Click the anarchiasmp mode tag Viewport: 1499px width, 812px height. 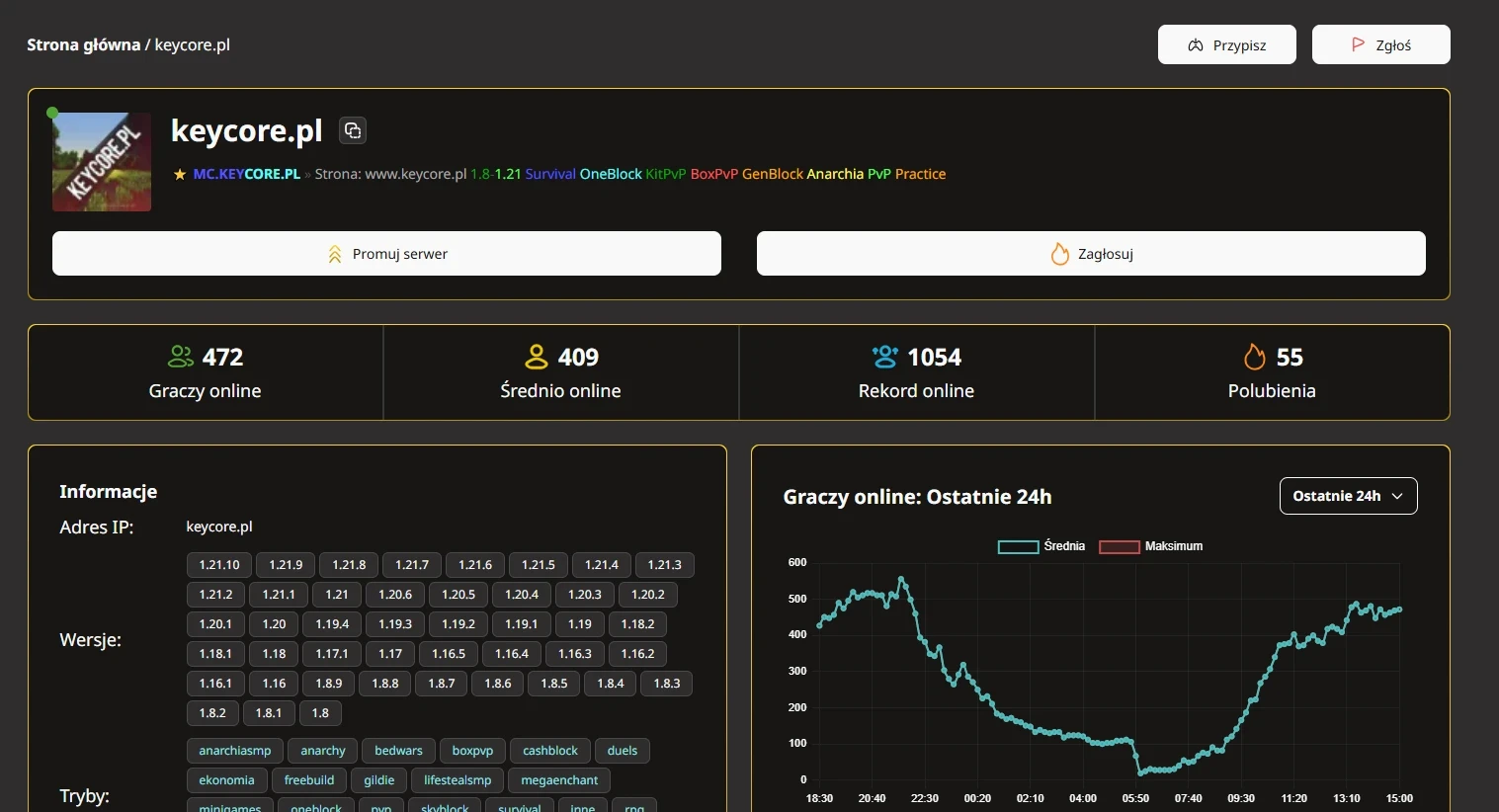235,751
